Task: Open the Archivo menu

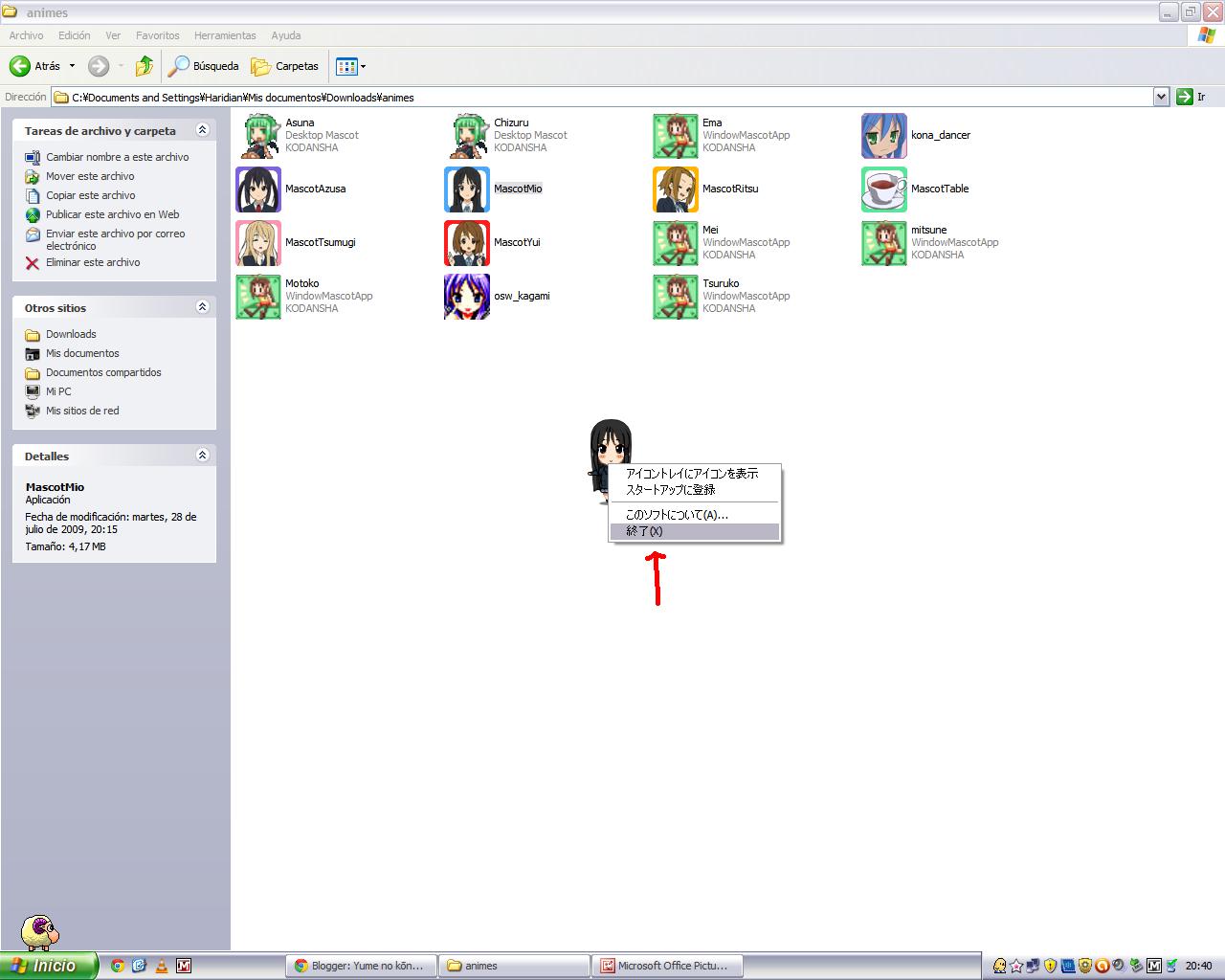Action: [x=26, y=35]
